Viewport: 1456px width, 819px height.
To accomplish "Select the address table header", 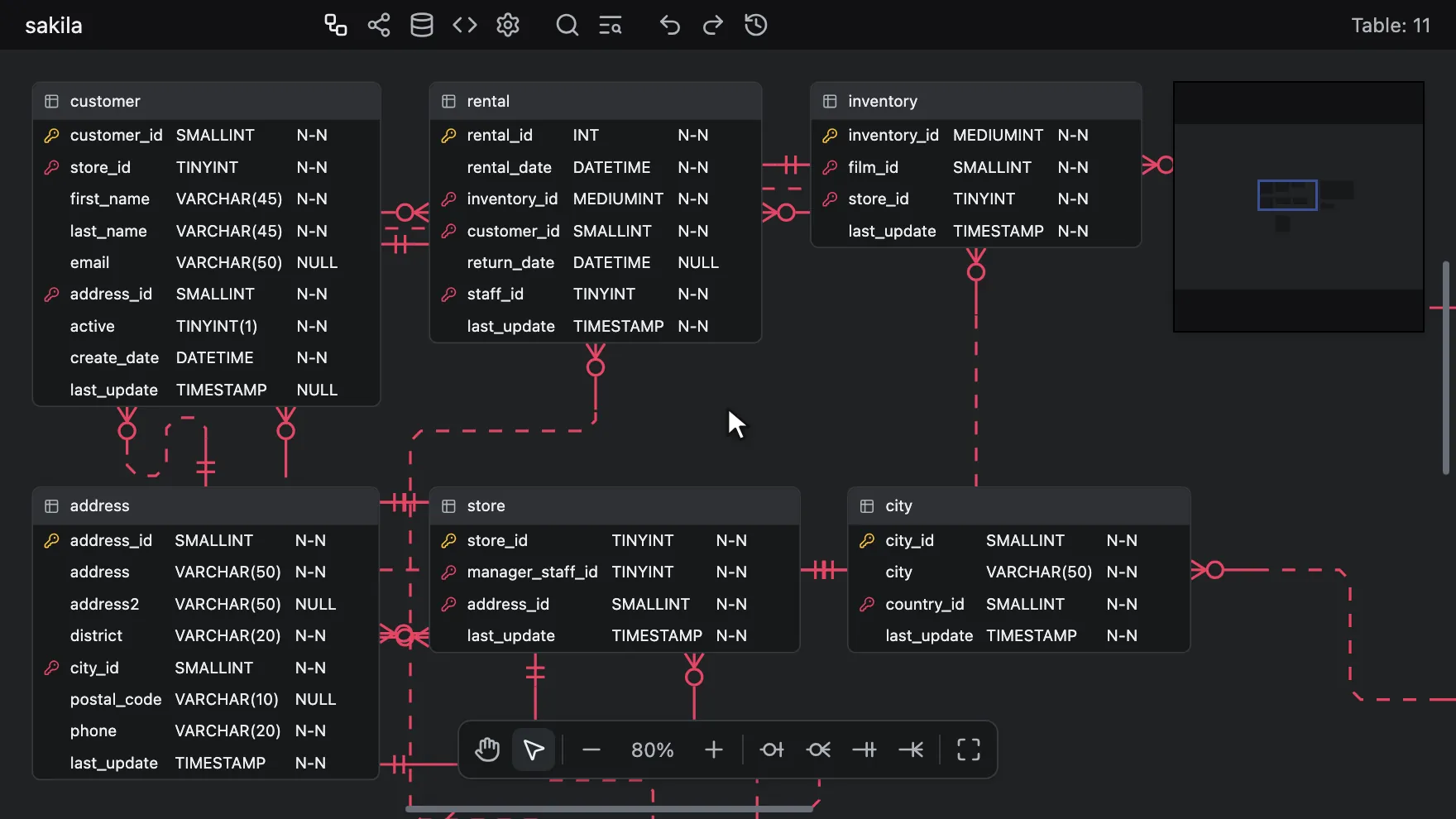I will [x=206, y=505].
